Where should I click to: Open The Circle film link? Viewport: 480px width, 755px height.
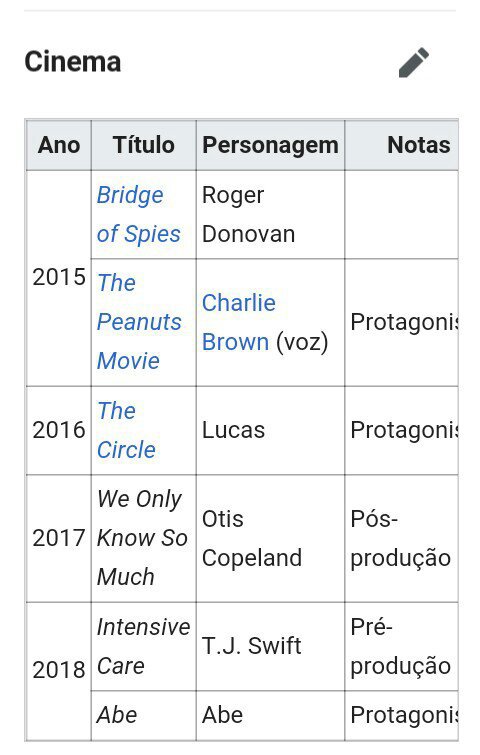pyautogui.click(x=126, y=430)
